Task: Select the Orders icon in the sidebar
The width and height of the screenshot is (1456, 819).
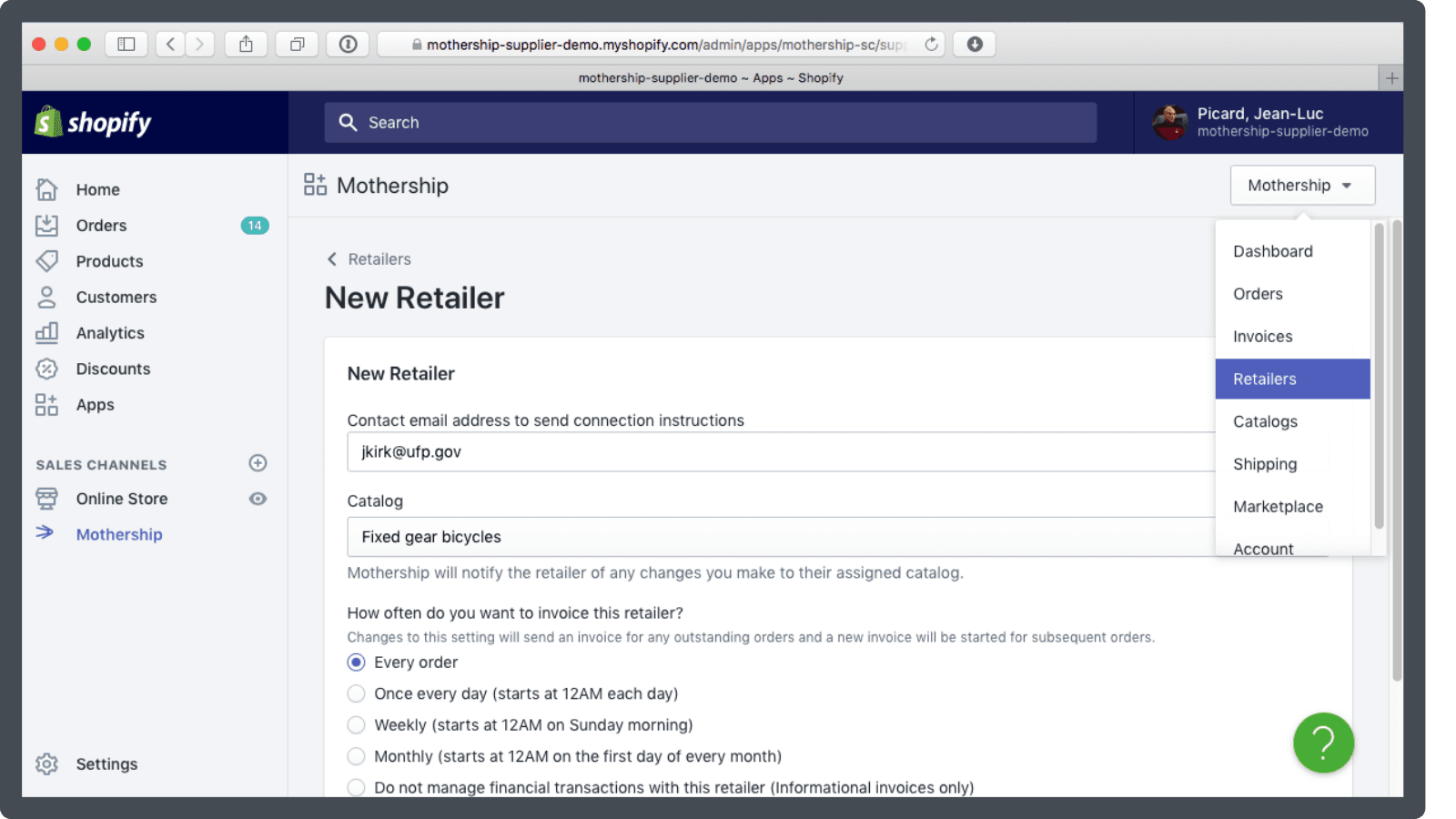Action: [x=46, y=225]
